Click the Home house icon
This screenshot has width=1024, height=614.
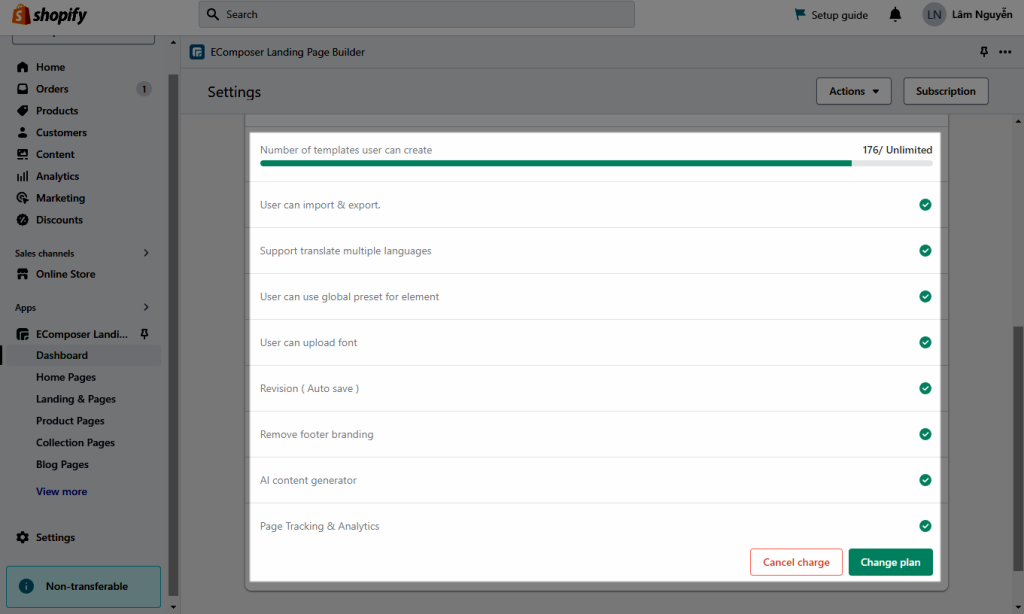23,67
